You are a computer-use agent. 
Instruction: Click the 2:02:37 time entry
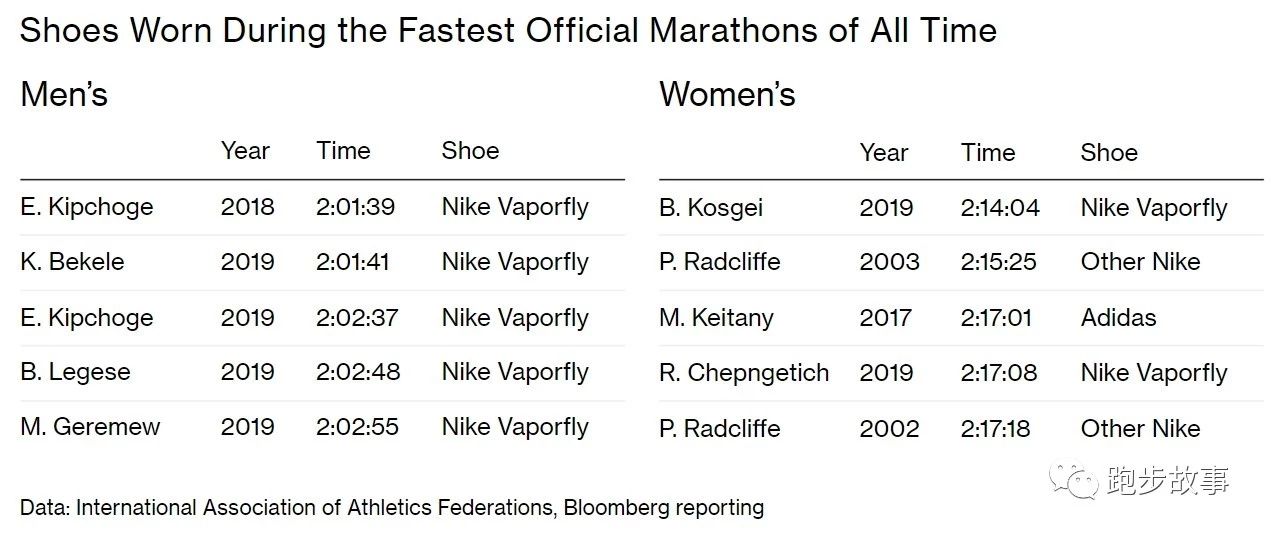[357, 318]
